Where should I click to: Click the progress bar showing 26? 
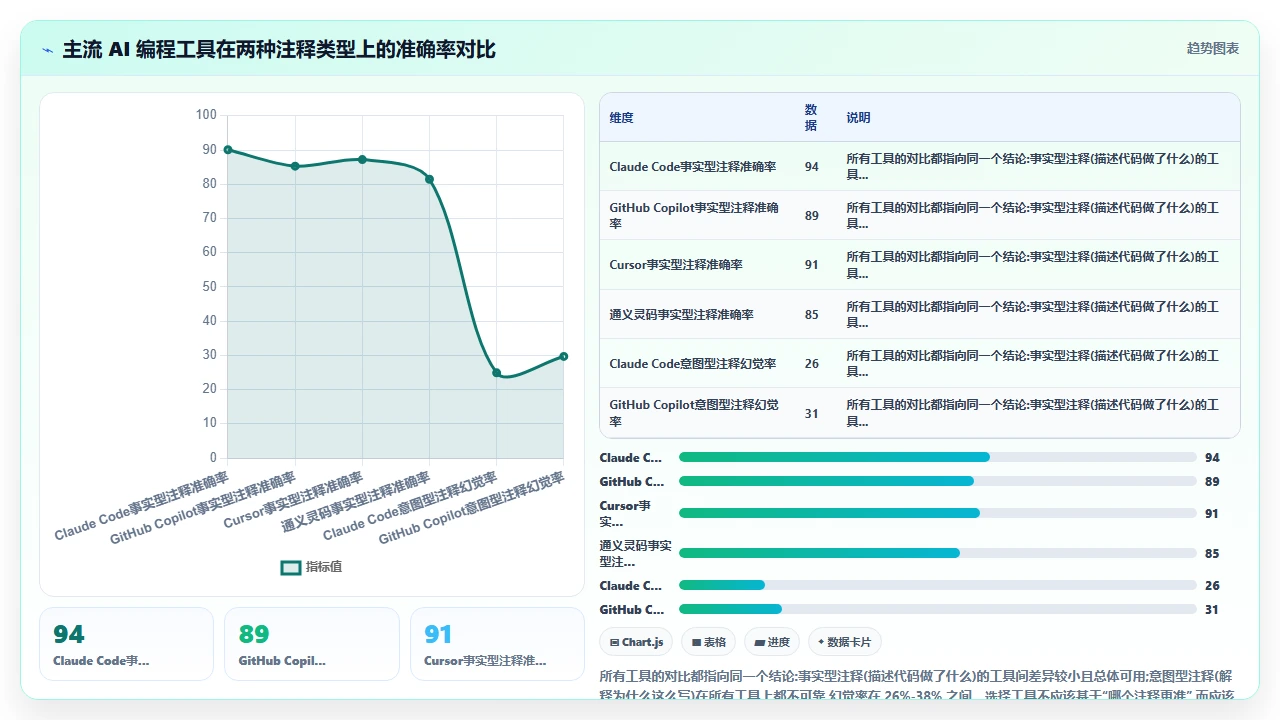coord(938,585)
